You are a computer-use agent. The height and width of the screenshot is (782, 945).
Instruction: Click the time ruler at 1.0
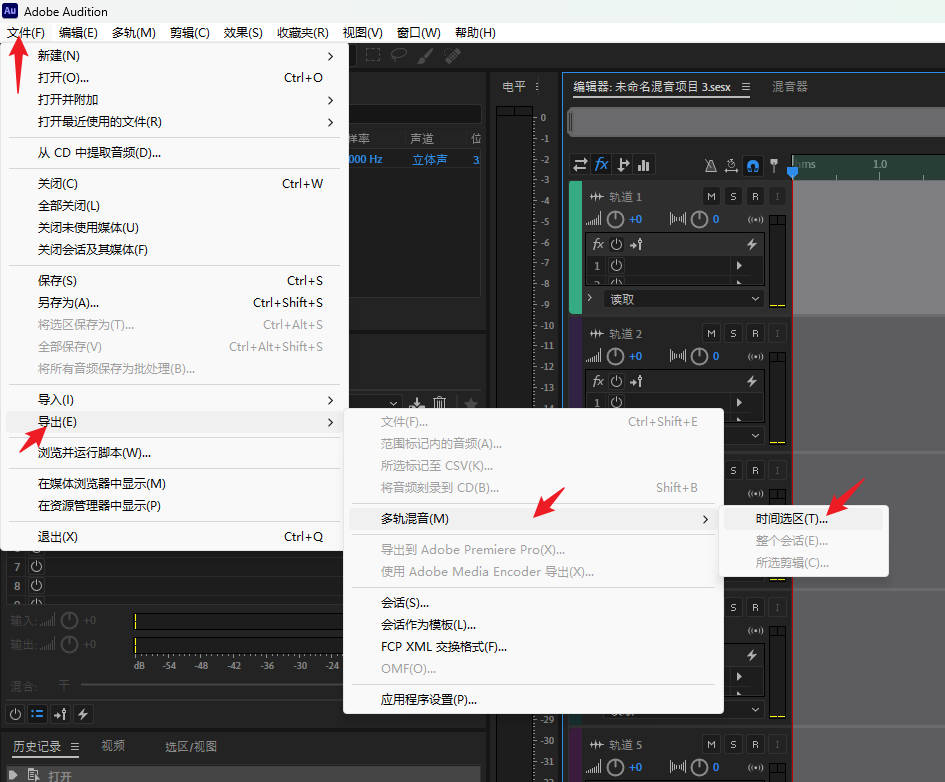tap(879, 164)
